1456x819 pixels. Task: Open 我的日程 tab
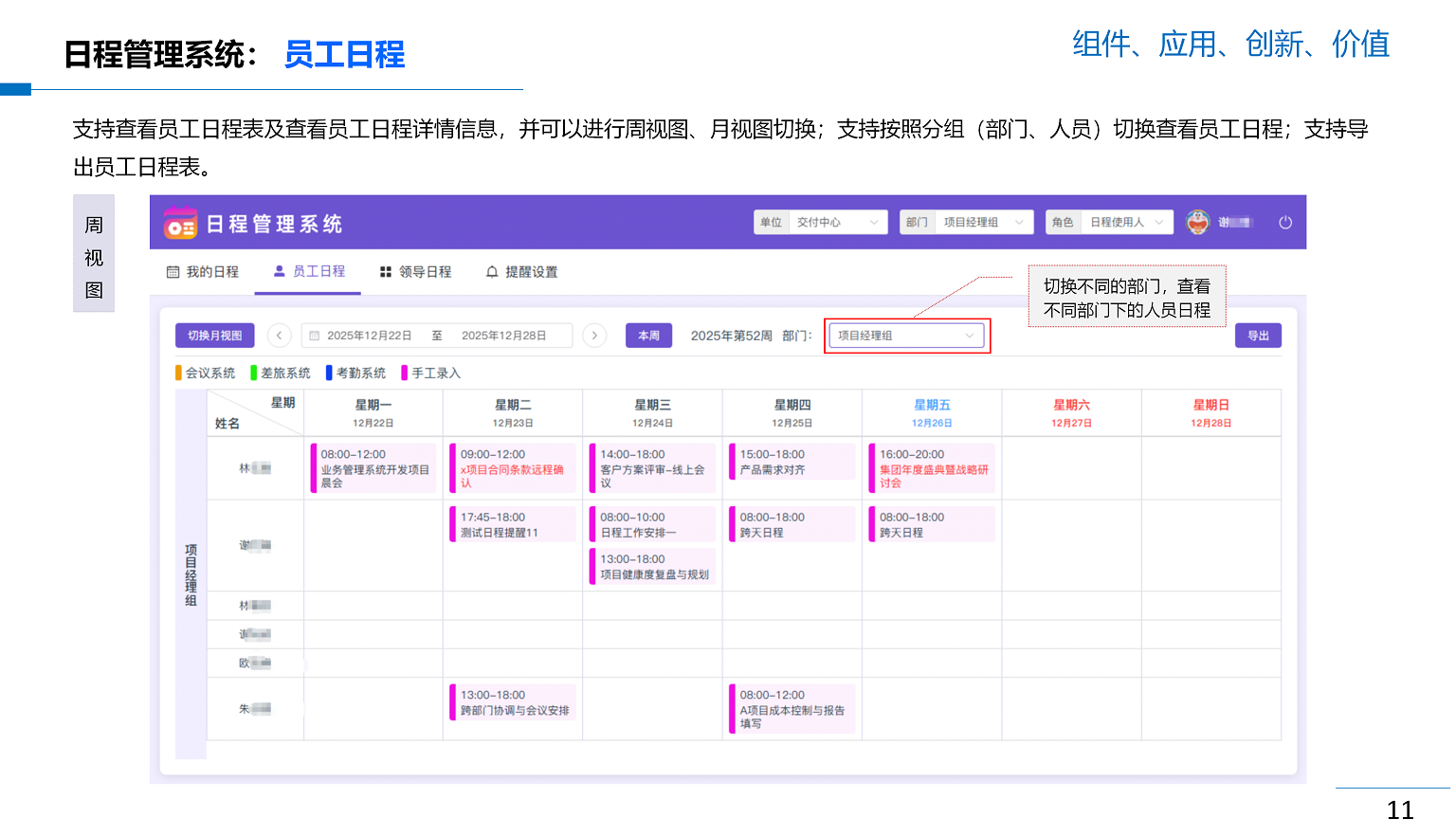pyautogui.click(x=203, y=272)
